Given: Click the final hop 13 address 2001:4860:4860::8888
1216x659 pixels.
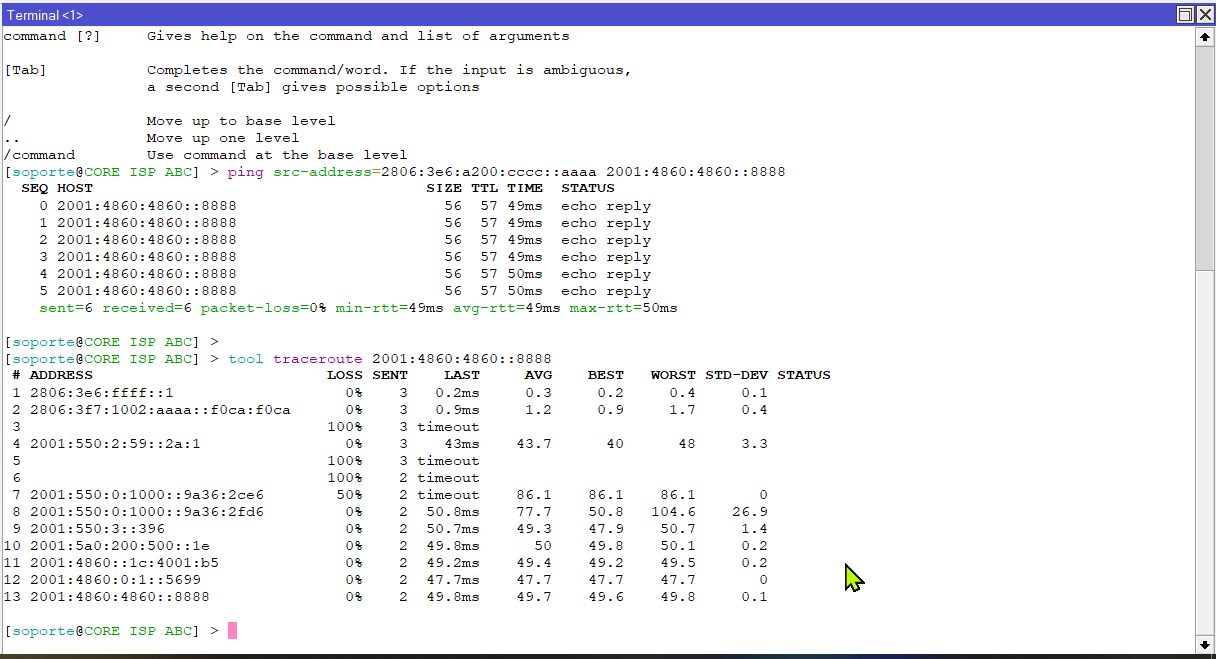Looking at the screenshot, I should click(119, 597).
